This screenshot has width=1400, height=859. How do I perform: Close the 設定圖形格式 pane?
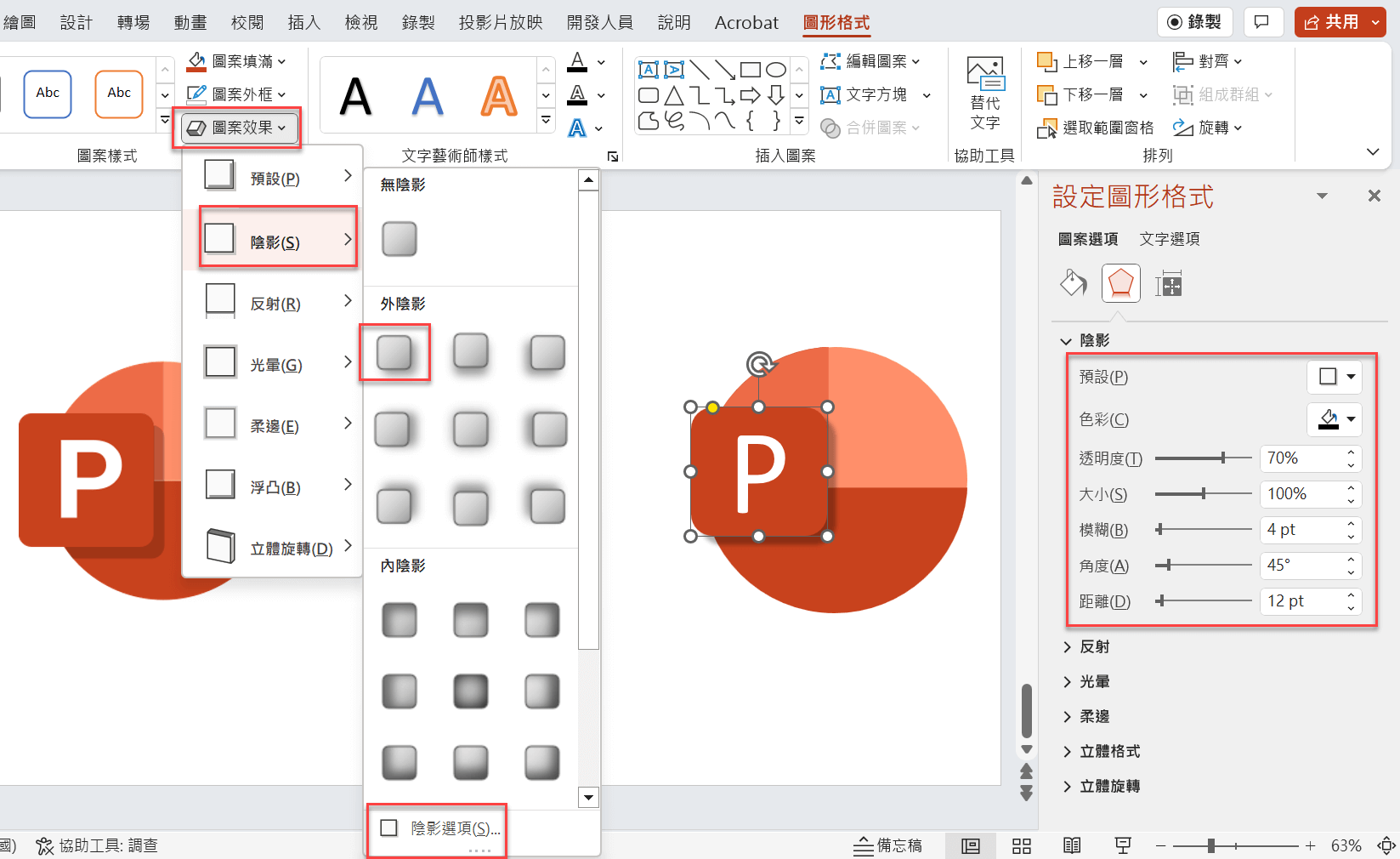1374,196
